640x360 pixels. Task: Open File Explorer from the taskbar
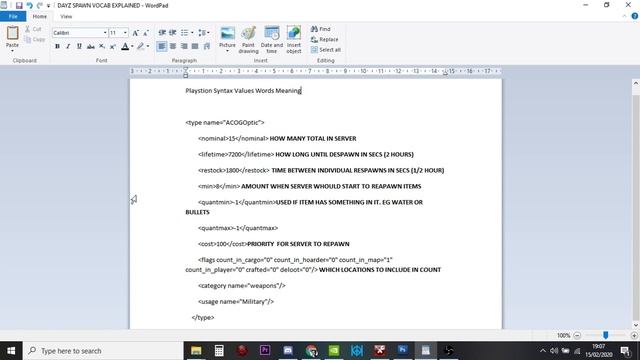click(196, 351)
